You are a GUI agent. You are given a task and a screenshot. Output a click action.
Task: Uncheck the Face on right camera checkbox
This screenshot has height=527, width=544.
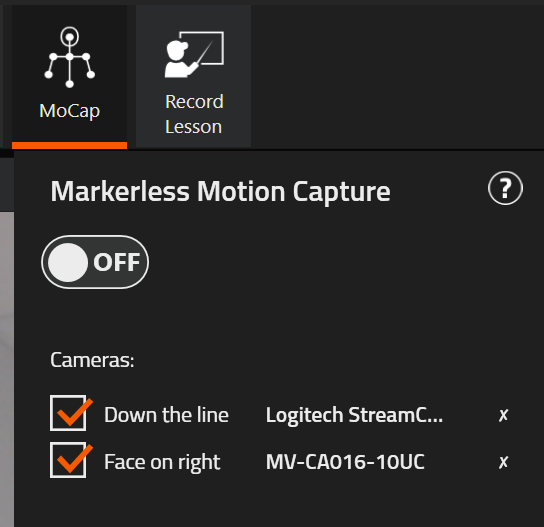68,460
